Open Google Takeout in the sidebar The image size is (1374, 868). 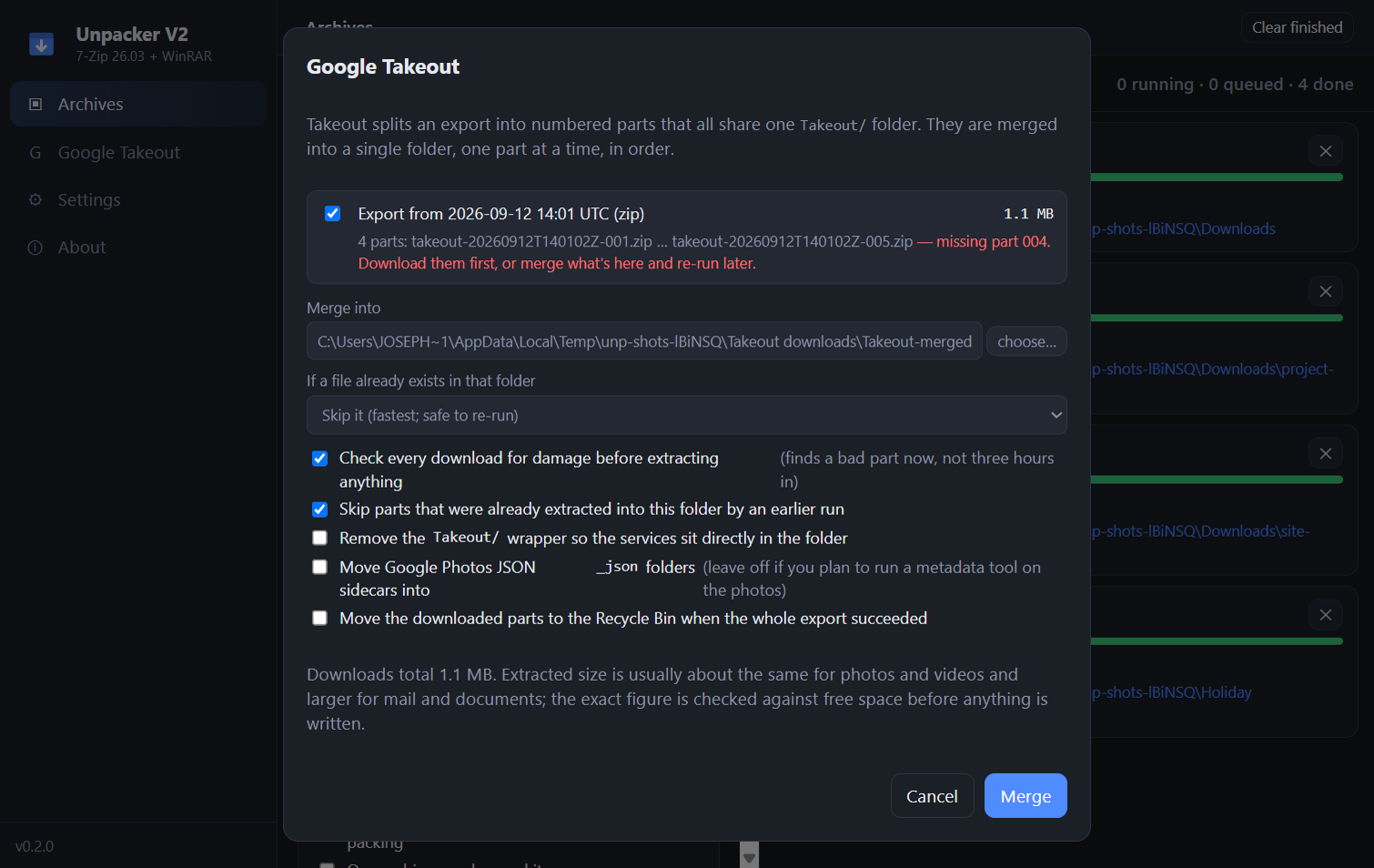[x=138, y=152]
